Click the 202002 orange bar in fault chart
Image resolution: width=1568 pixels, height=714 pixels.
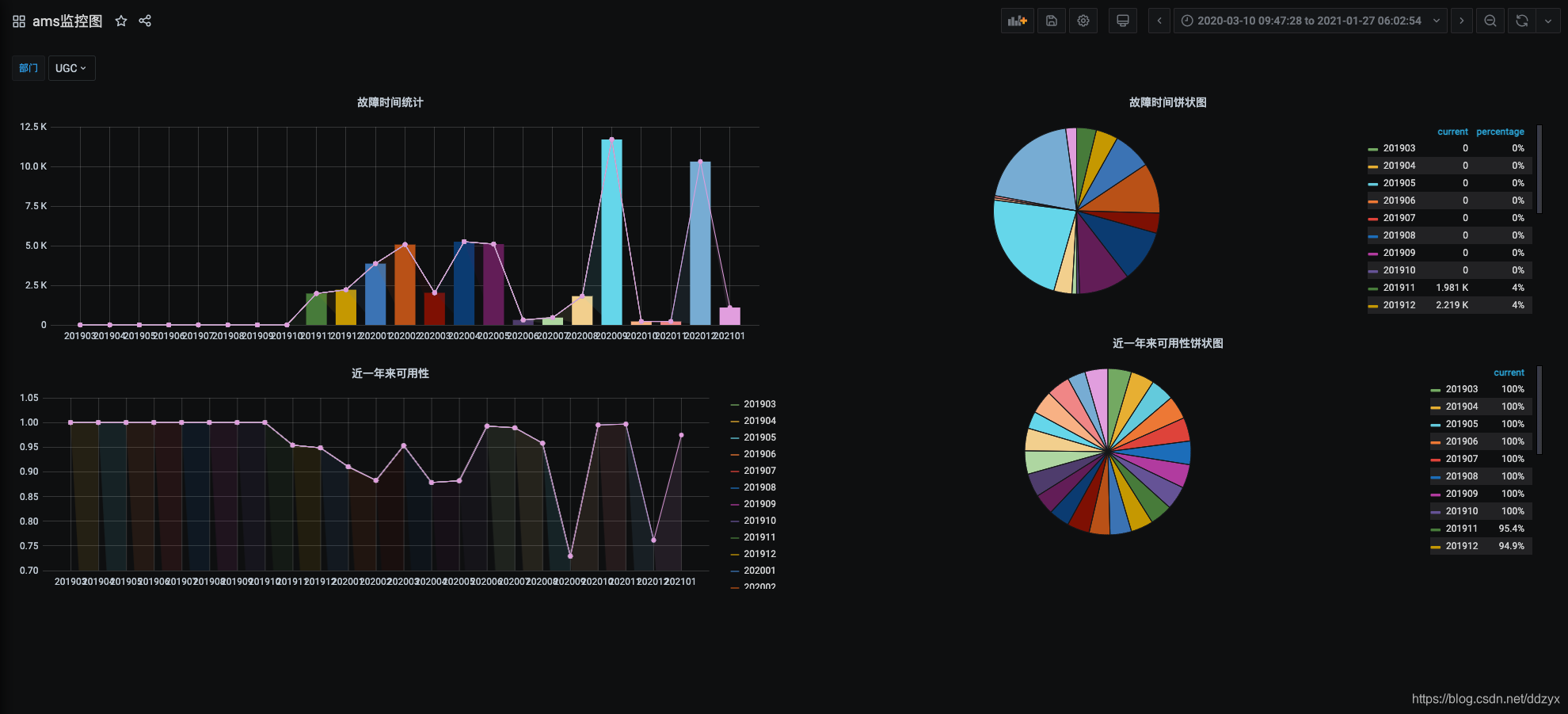[405, 285]
